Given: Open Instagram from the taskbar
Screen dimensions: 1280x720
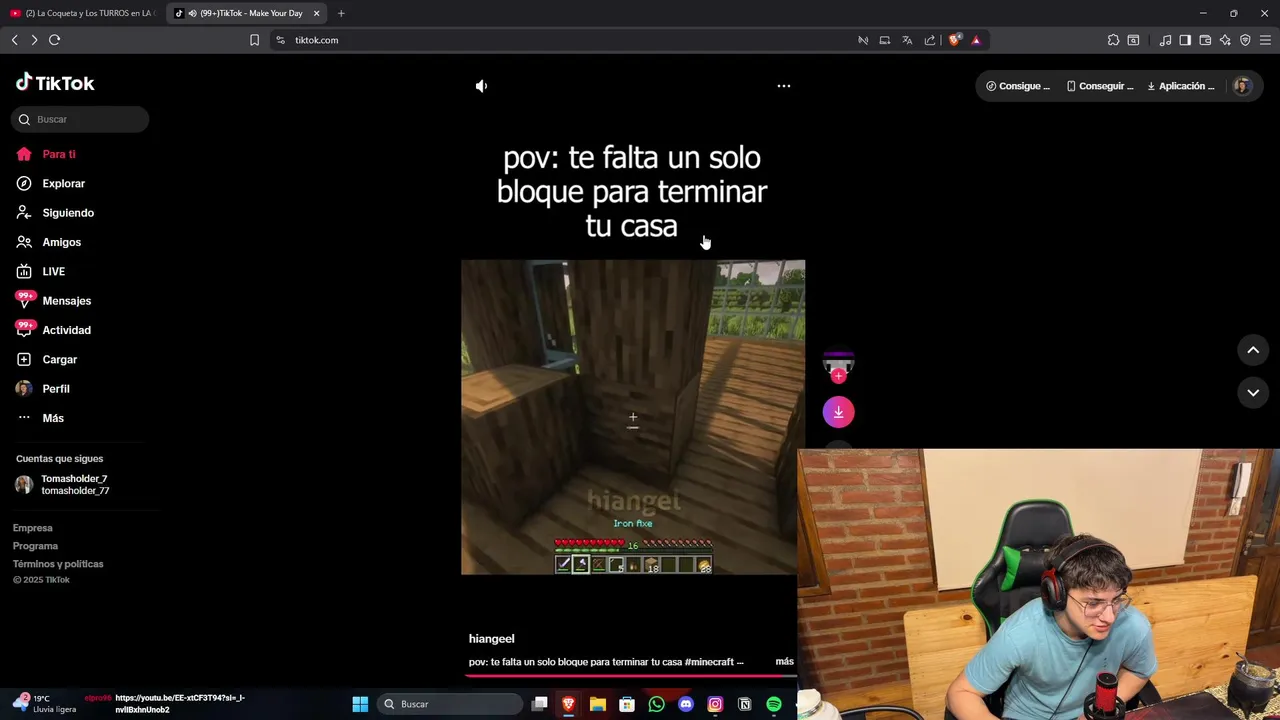Looking at the screenshot, I should point(715,704).
